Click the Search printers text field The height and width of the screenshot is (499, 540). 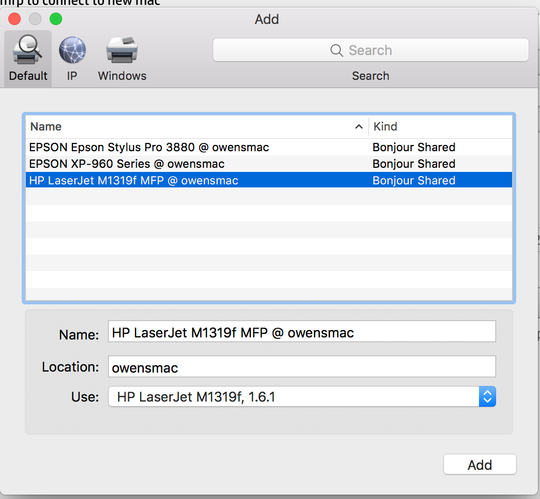coord(371,50)
